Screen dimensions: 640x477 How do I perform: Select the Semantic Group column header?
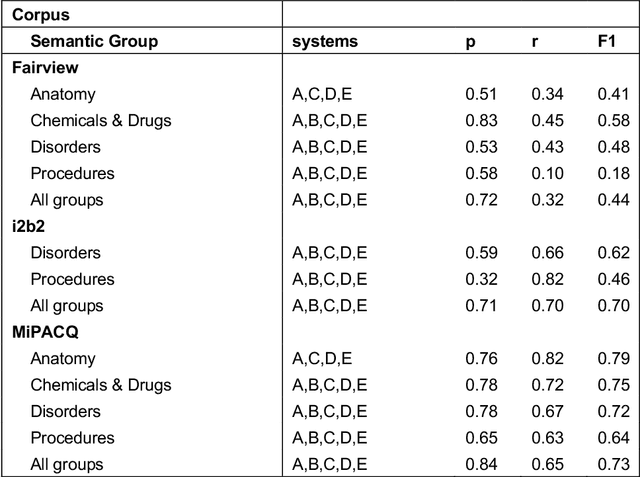pos(94,42)
